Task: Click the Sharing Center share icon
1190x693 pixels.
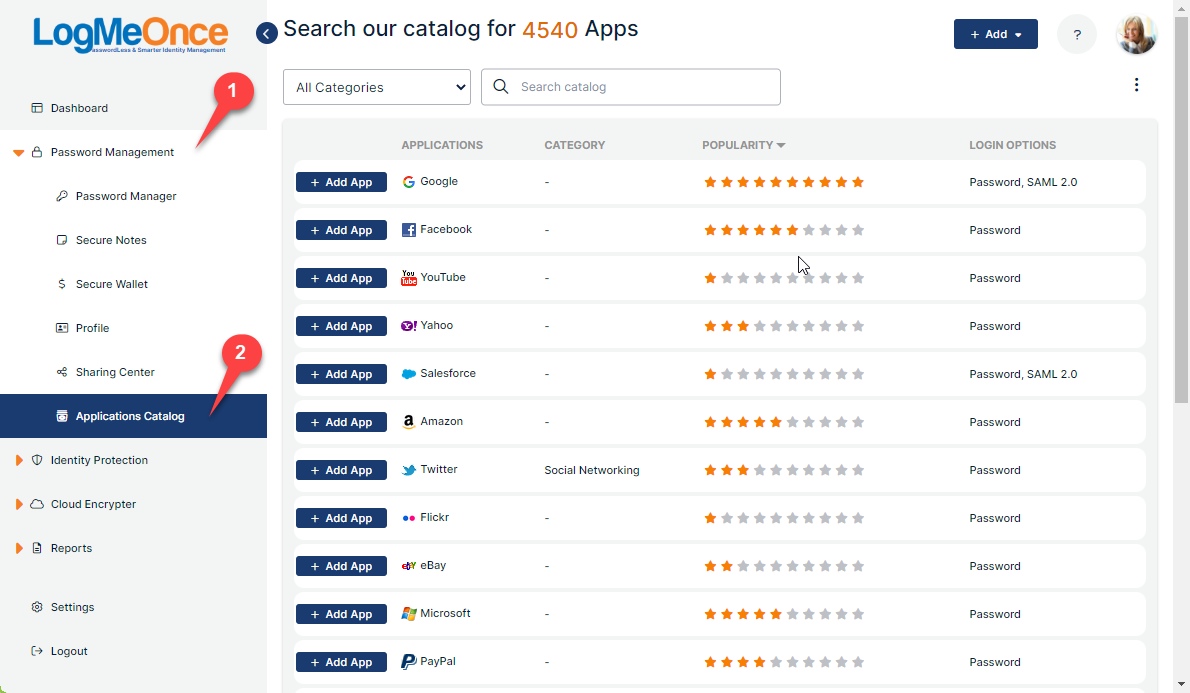Action: [x=61, y=372]
